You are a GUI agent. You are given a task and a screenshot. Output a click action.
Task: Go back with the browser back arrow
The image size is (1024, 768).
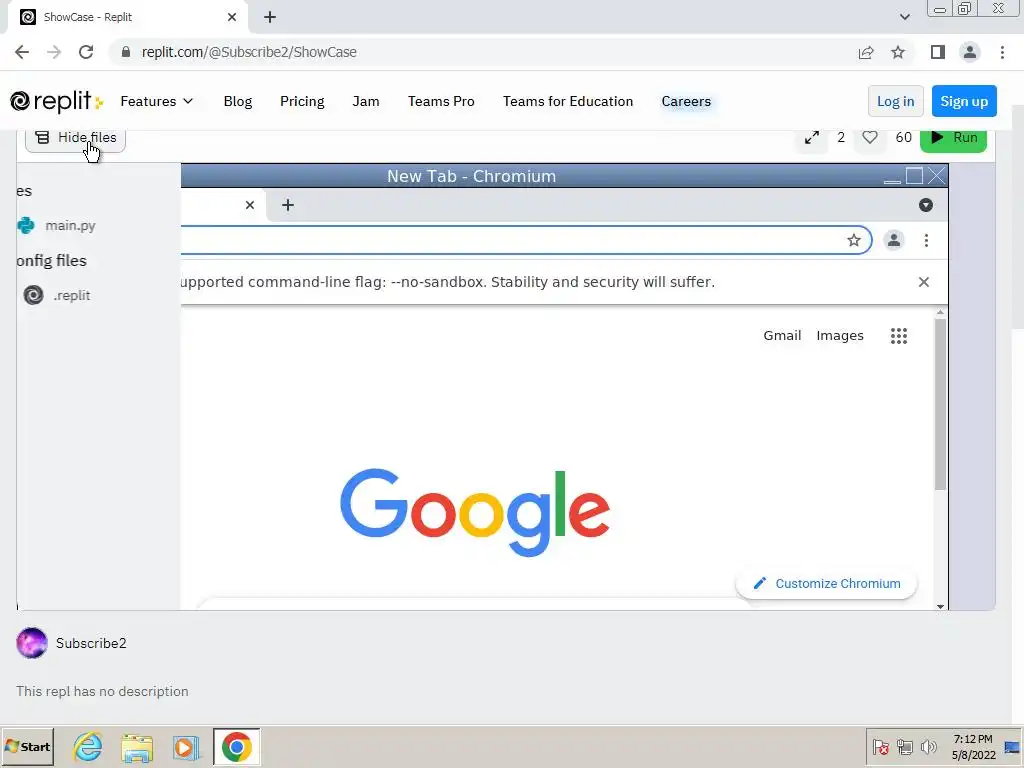(x=22, y=52)
